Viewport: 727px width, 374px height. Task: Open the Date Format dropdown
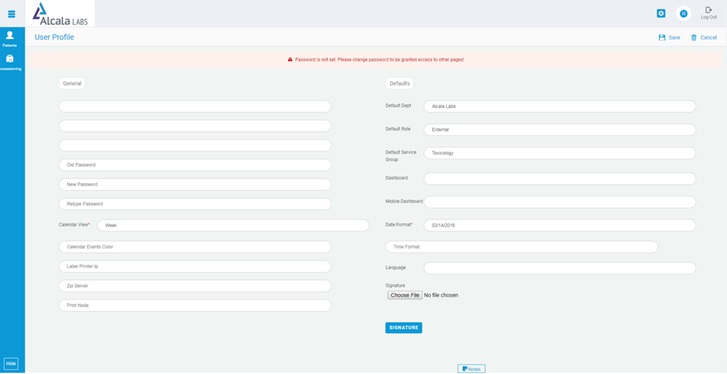560,225
